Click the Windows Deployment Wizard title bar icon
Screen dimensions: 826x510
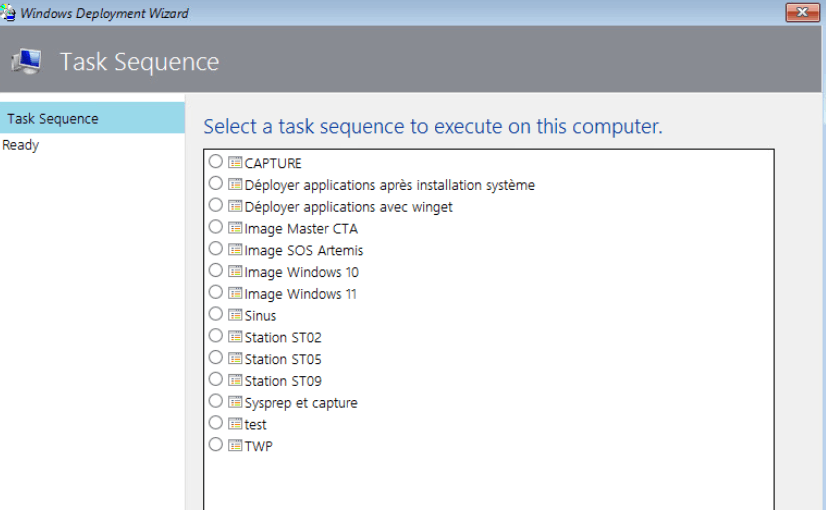click(9, 13)
